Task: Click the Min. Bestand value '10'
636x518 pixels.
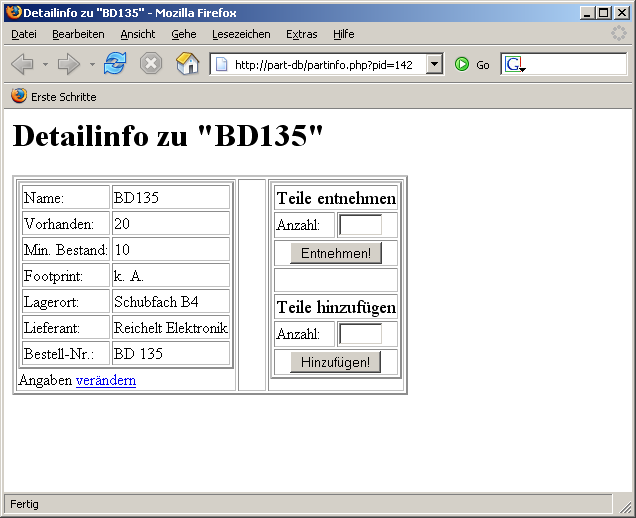Action: (122, 250)
